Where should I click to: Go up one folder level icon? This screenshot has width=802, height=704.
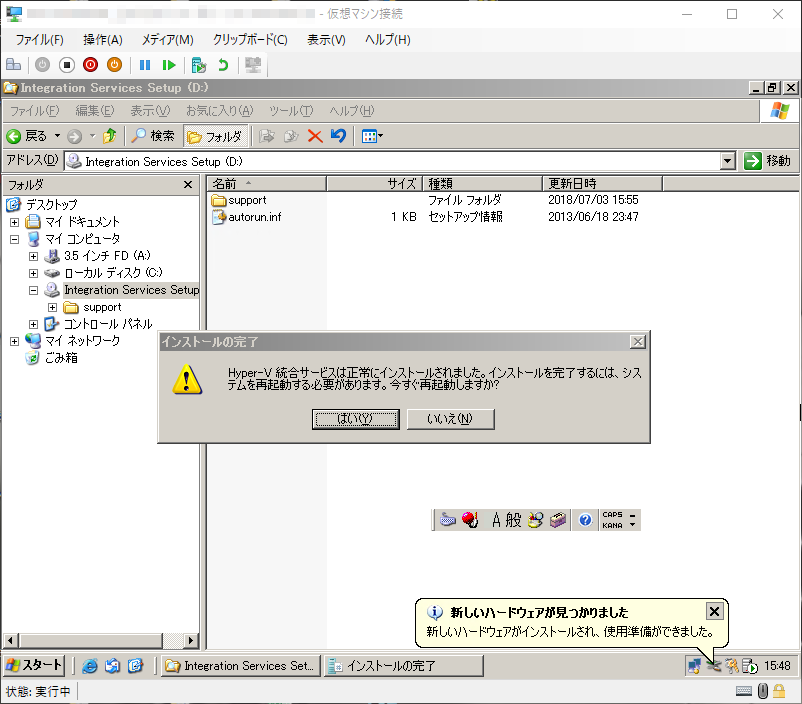pyautogui.click(x=109, y=136)
